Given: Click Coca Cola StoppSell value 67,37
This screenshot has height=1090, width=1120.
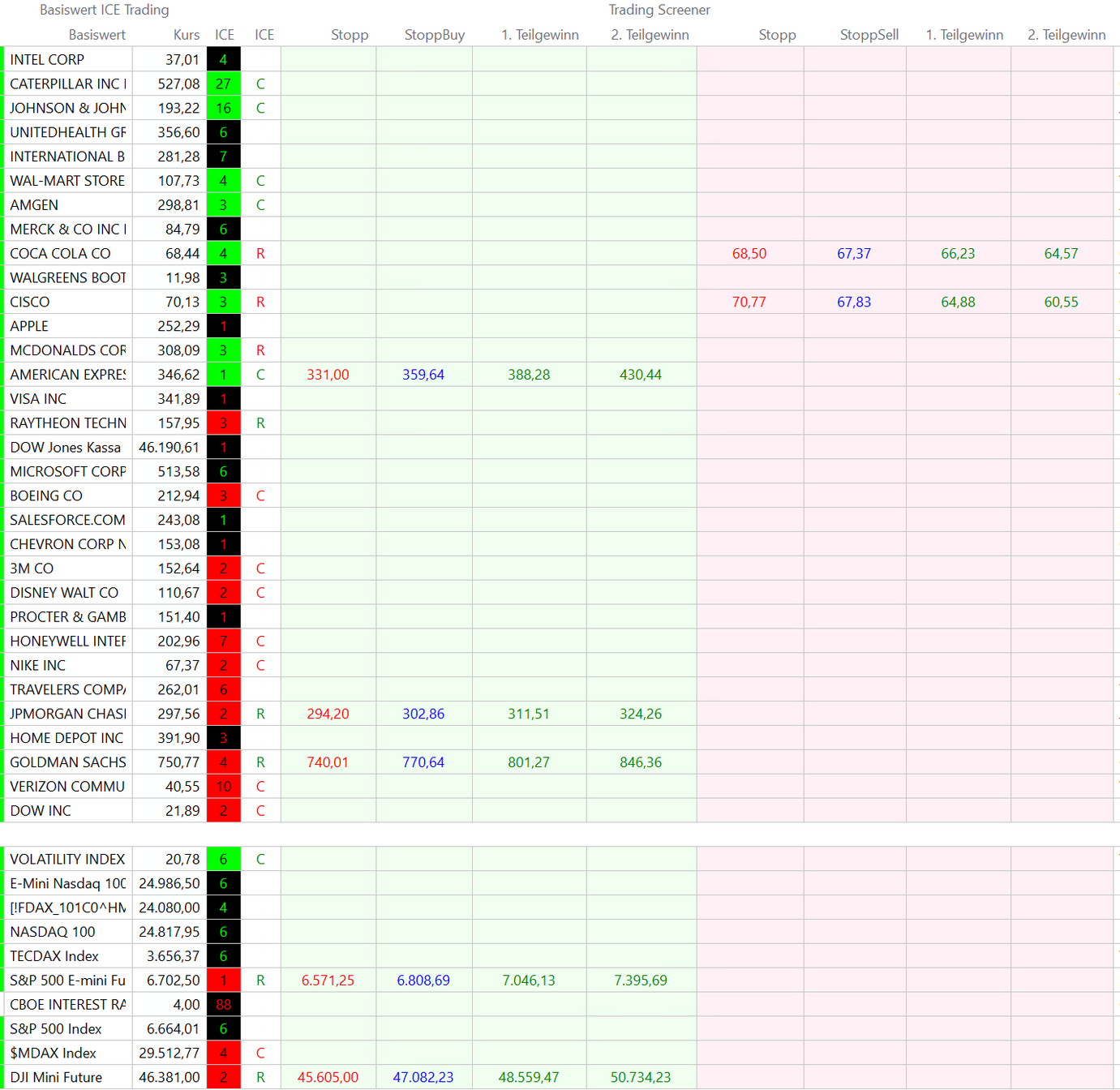Looking at the screenshot, I should click(853, 253).
